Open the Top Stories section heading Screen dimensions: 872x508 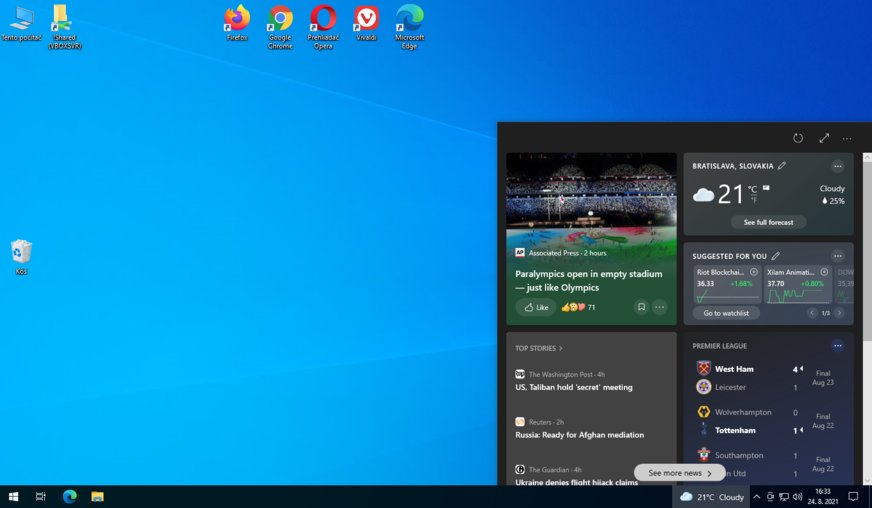pos(539,348)
